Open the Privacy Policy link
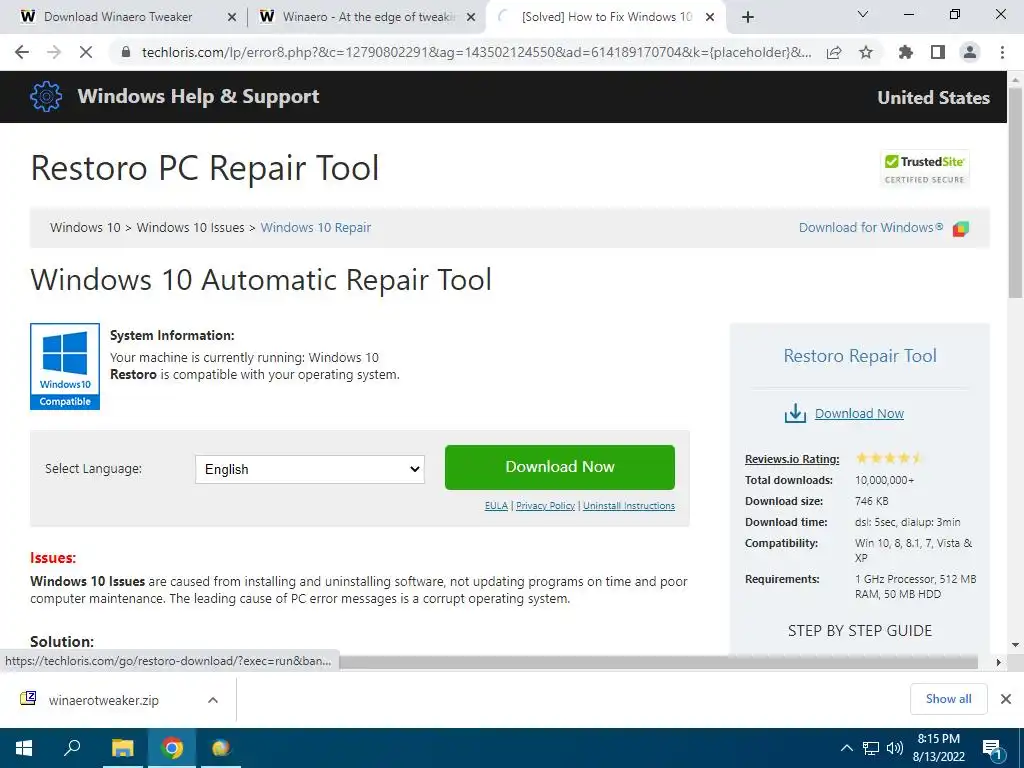 (545, 505)
